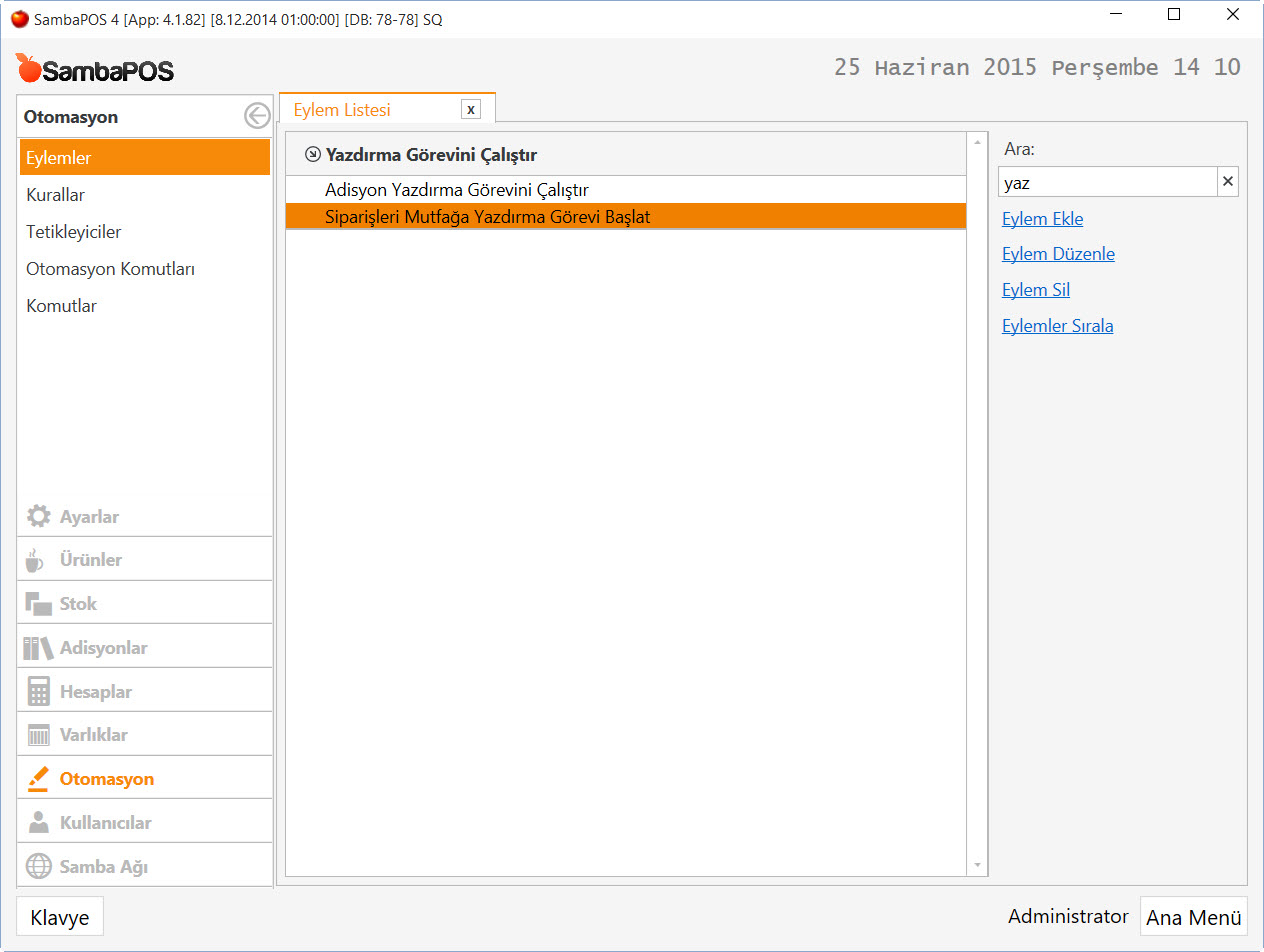Close the Eylem Listesi tab
The height and width of the screenshot is (952, 1264).
471,110
